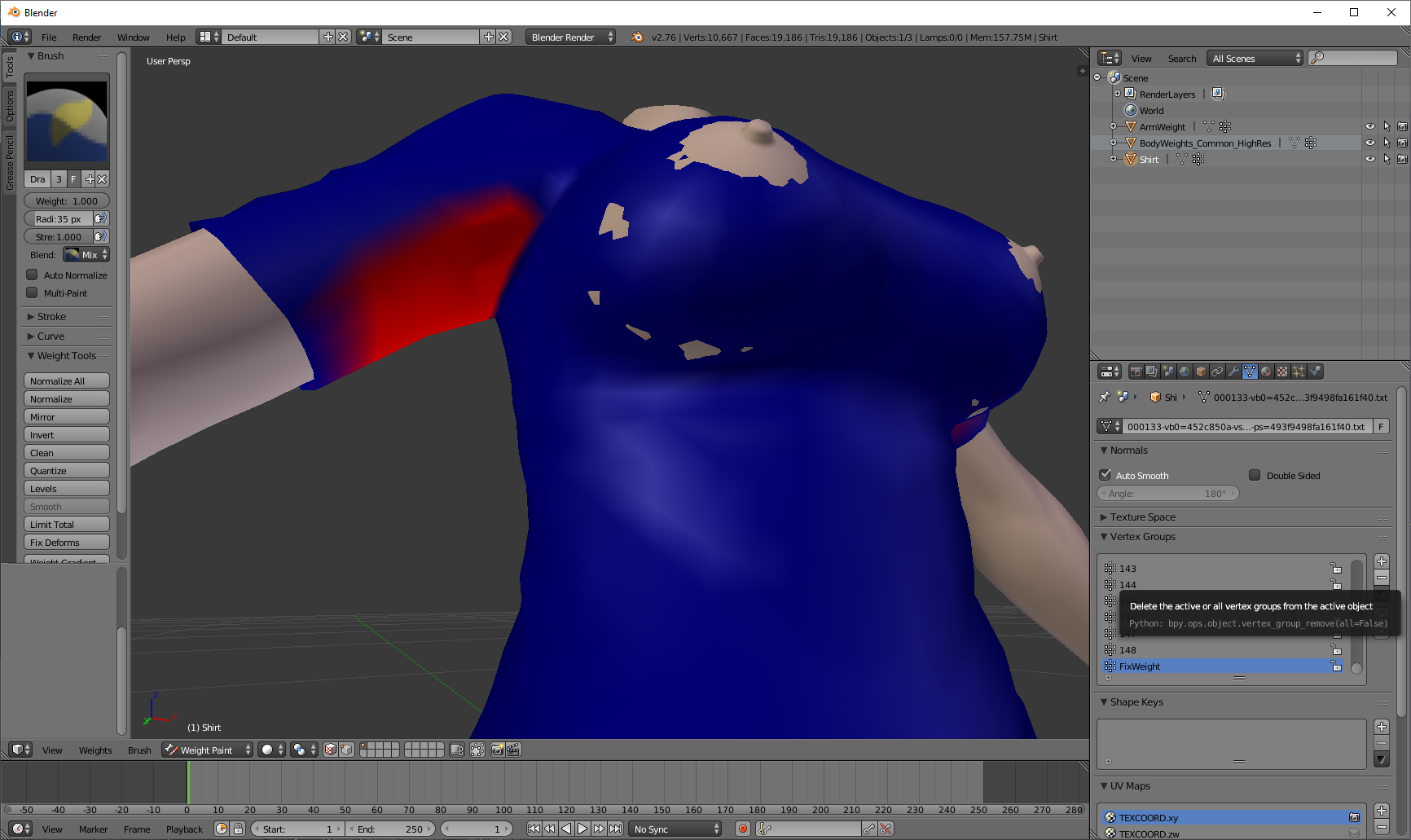Adjust the brush Strength slider

click(58, 236)
